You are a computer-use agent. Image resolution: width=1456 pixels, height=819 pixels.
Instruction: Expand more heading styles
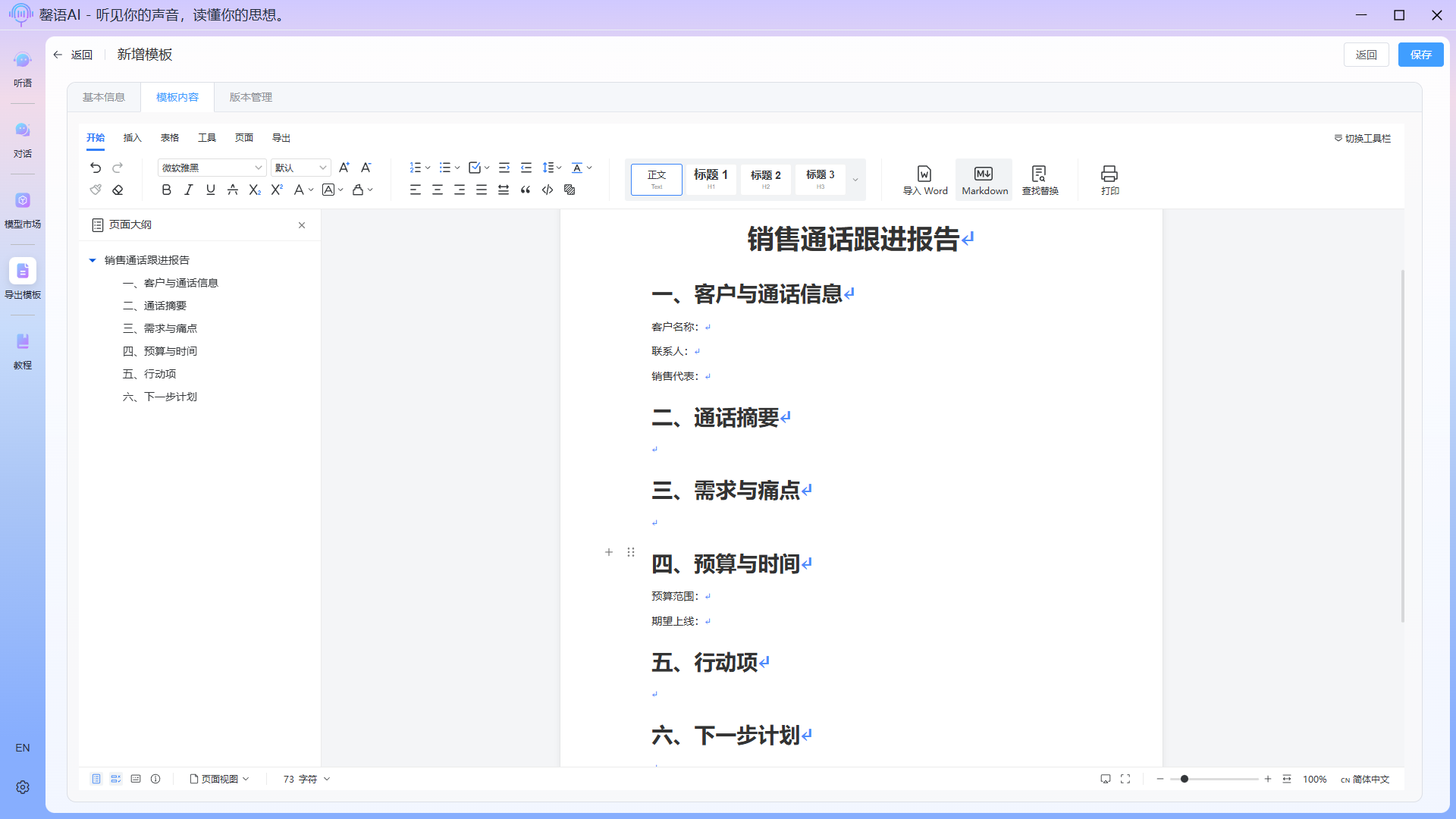point(855,180)
